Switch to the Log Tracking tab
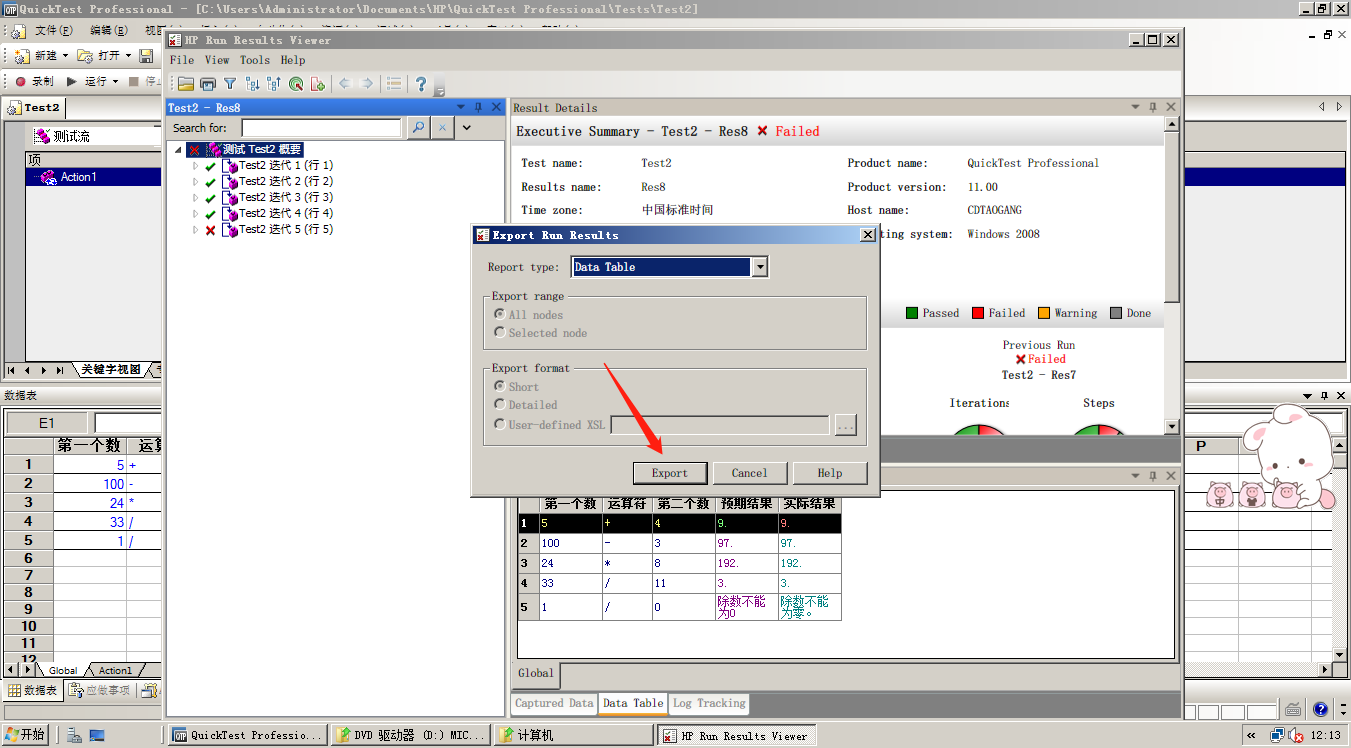The image size is (1351, 748). 709,703
